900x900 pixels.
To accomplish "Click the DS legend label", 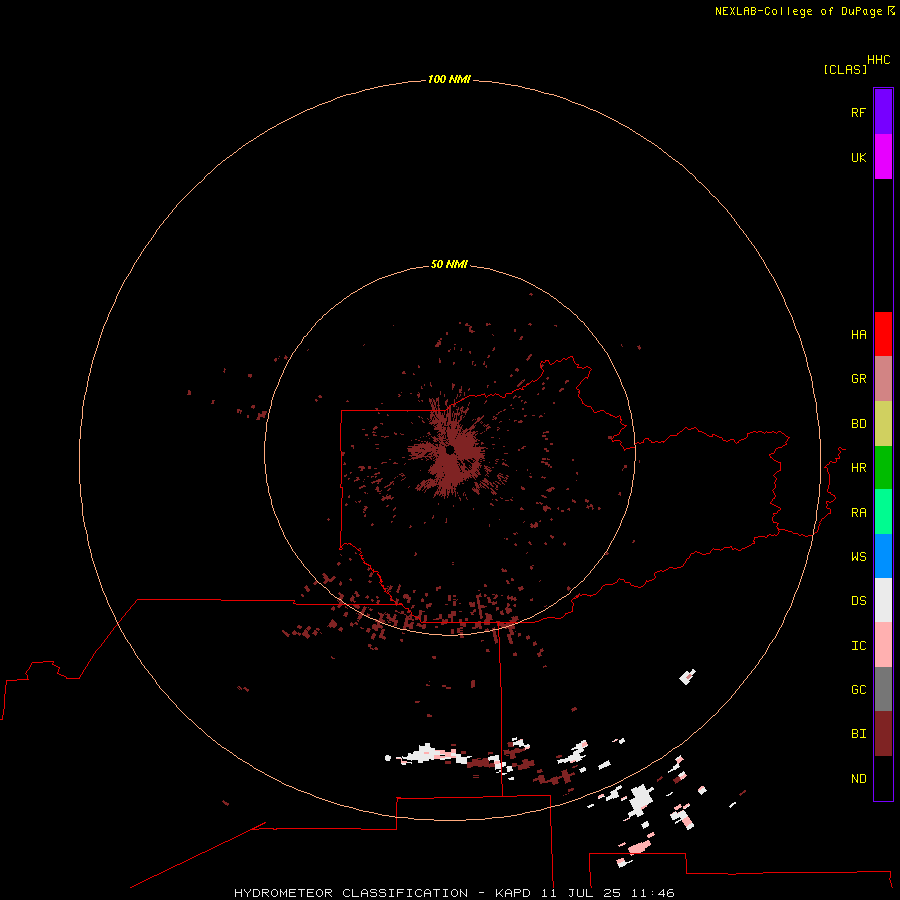I will click(x=858, y=601).
